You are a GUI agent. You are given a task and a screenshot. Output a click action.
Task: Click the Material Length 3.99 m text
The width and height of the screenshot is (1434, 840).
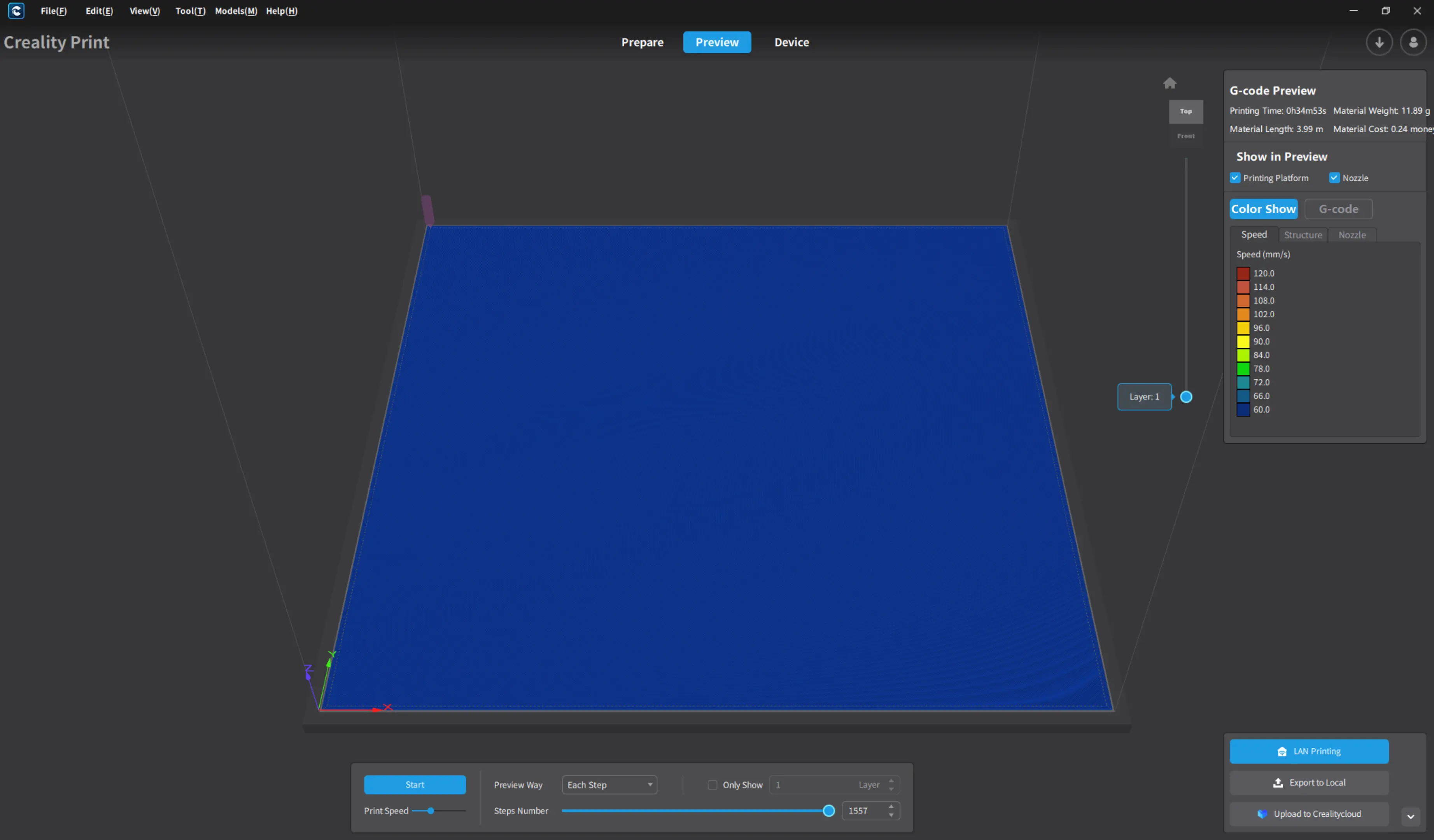pos(1276,129)
